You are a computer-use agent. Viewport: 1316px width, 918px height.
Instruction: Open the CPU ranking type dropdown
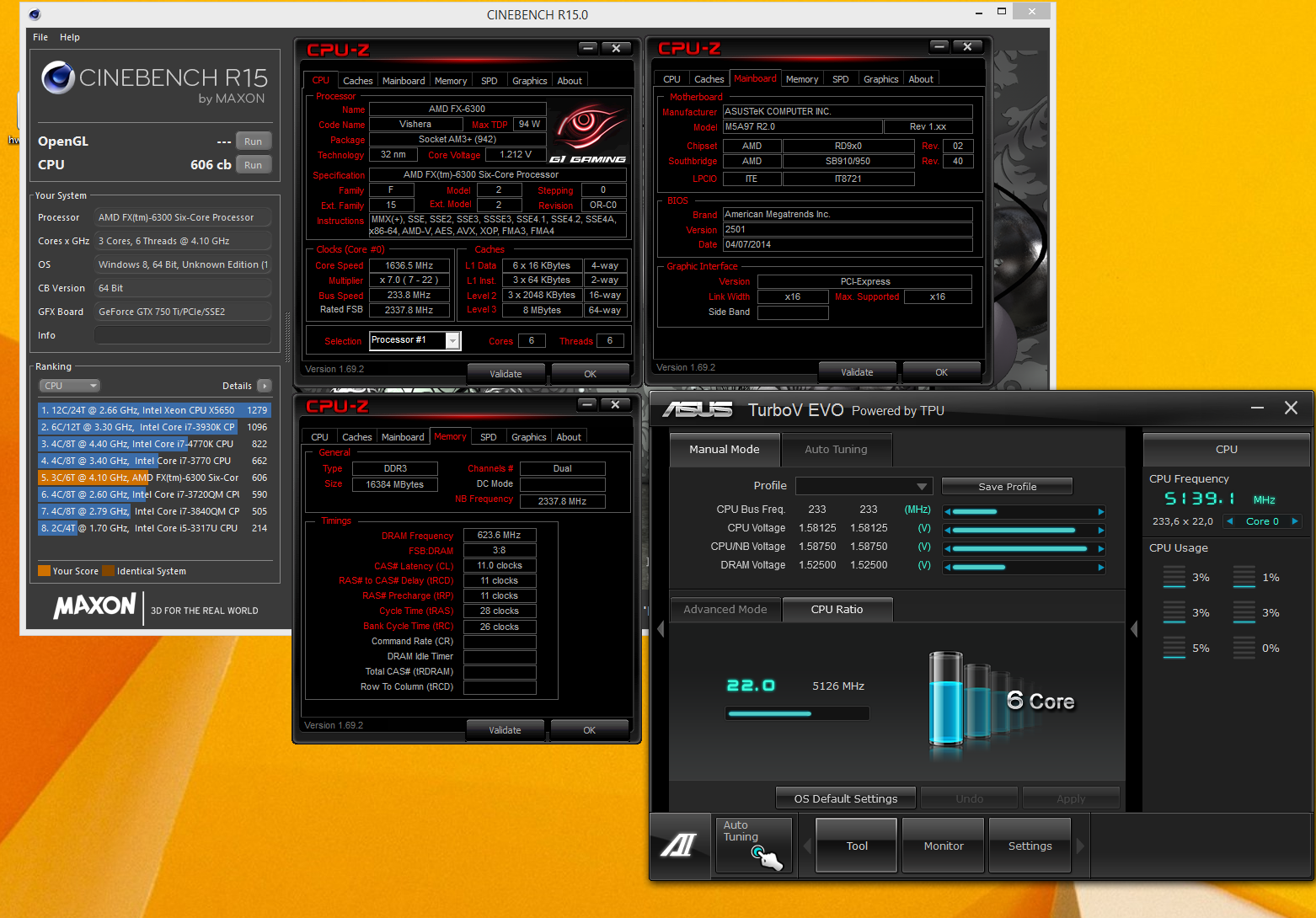69,386
